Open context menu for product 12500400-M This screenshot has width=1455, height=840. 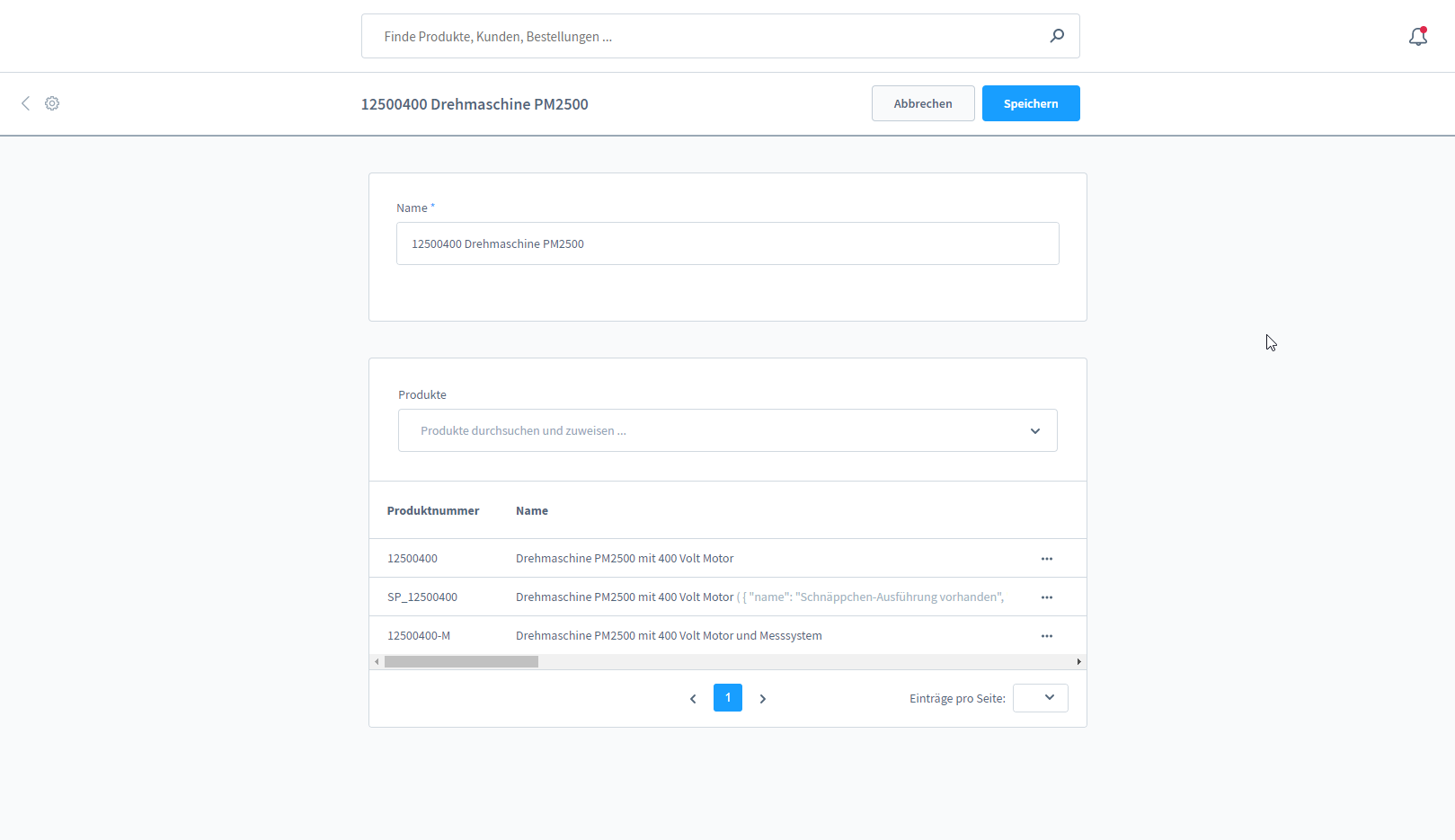pyautogui.click(x=1047, y=636)
